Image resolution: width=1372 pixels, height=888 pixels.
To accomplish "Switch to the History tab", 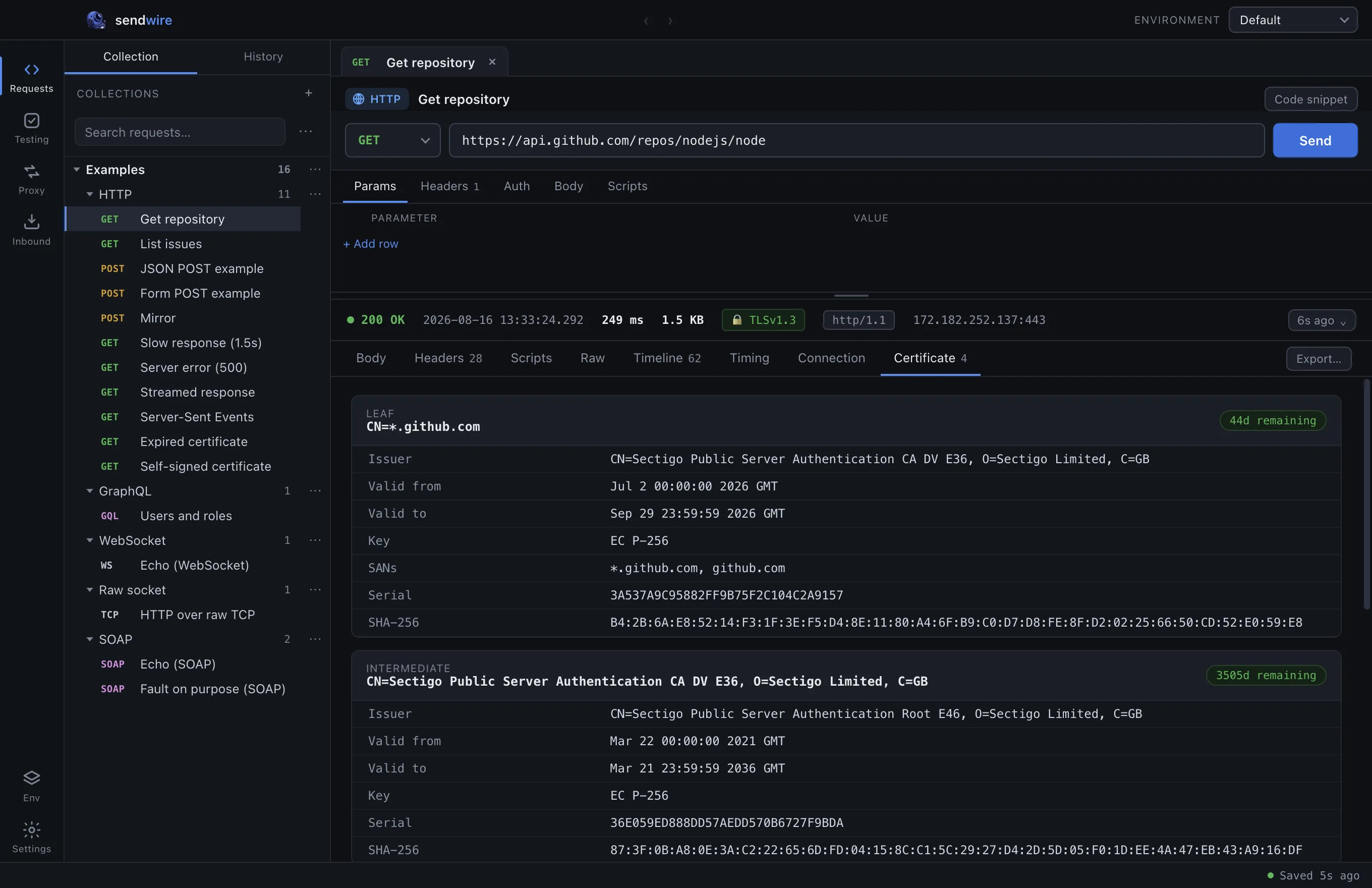I will tap(263, 57).
